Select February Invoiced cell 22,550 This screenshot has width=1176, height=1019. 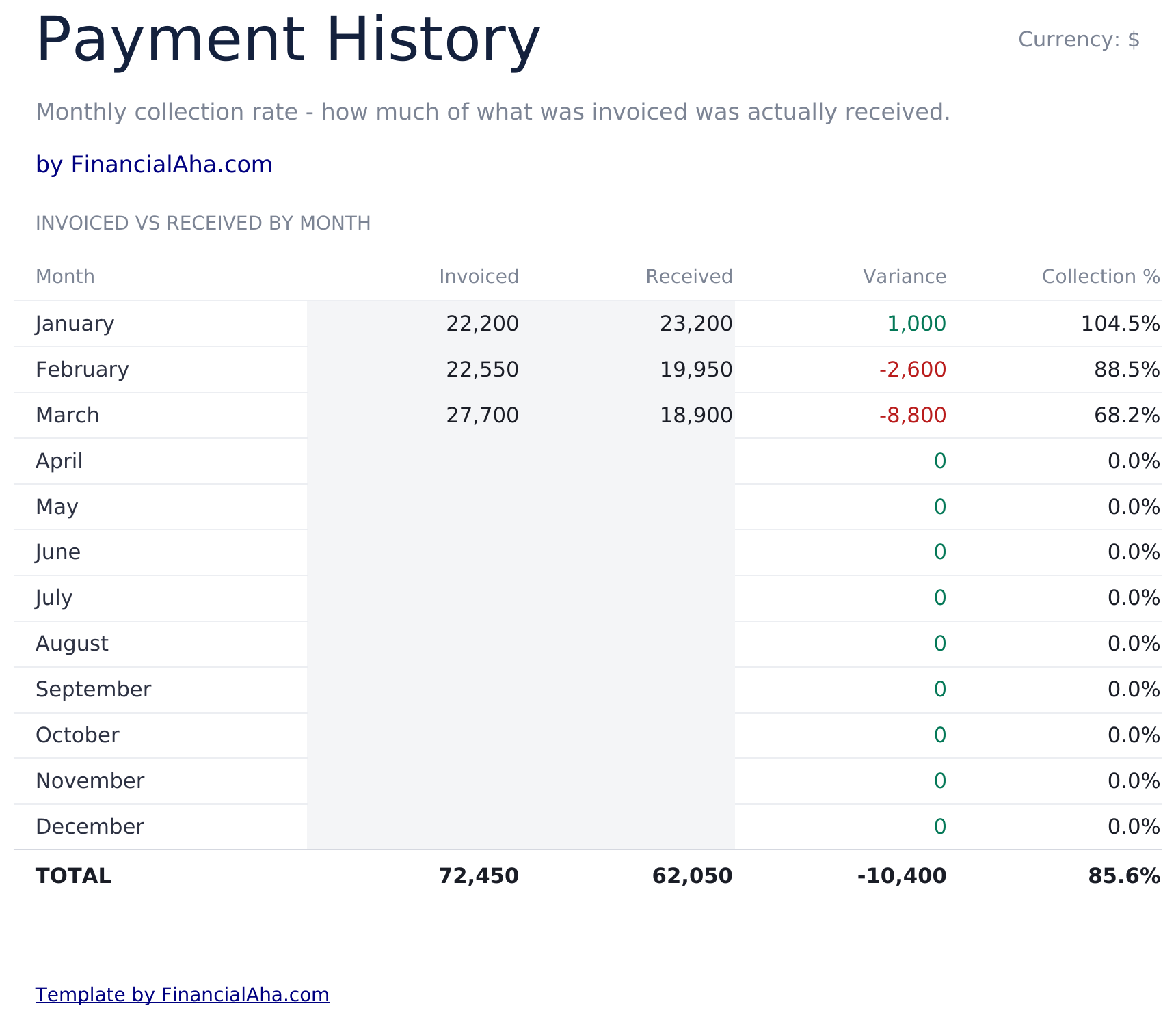tap(414, 370)
